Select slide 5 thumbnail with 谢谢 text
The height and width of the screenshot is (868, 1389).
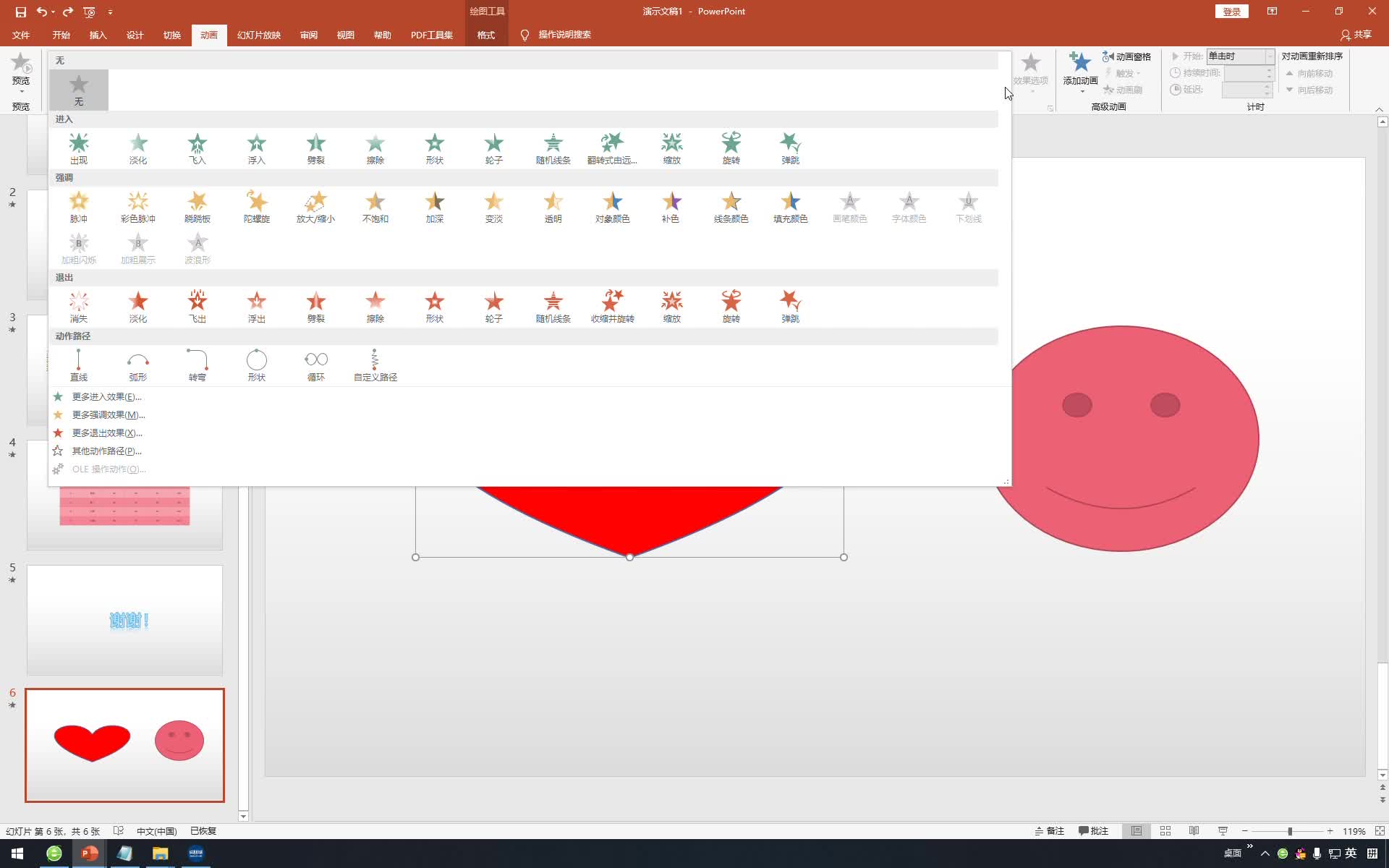point(124,620)
